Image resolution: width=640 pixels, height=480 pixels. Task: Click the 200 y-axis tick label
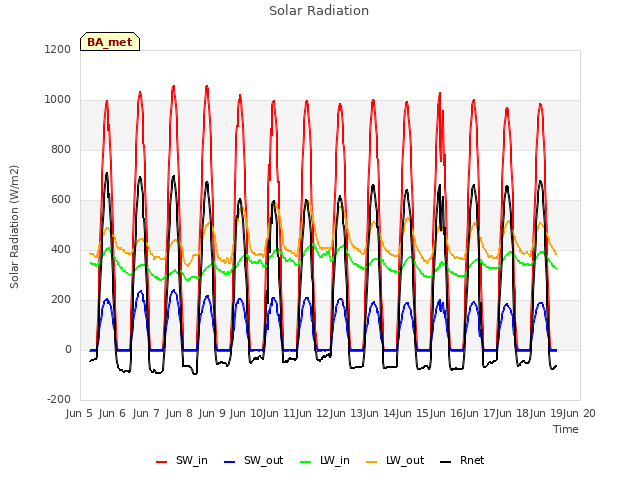[61, 300]
